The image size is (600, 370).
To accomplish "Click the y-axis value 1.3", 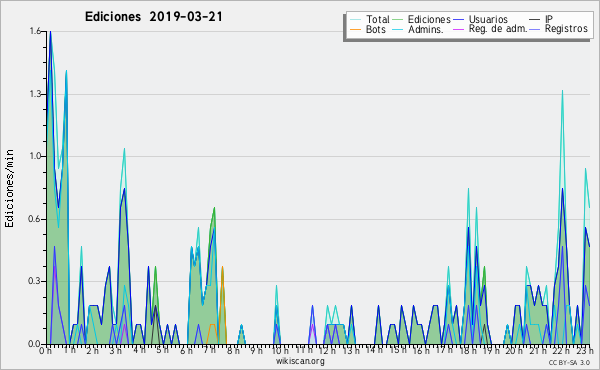I will coord(36,94).
